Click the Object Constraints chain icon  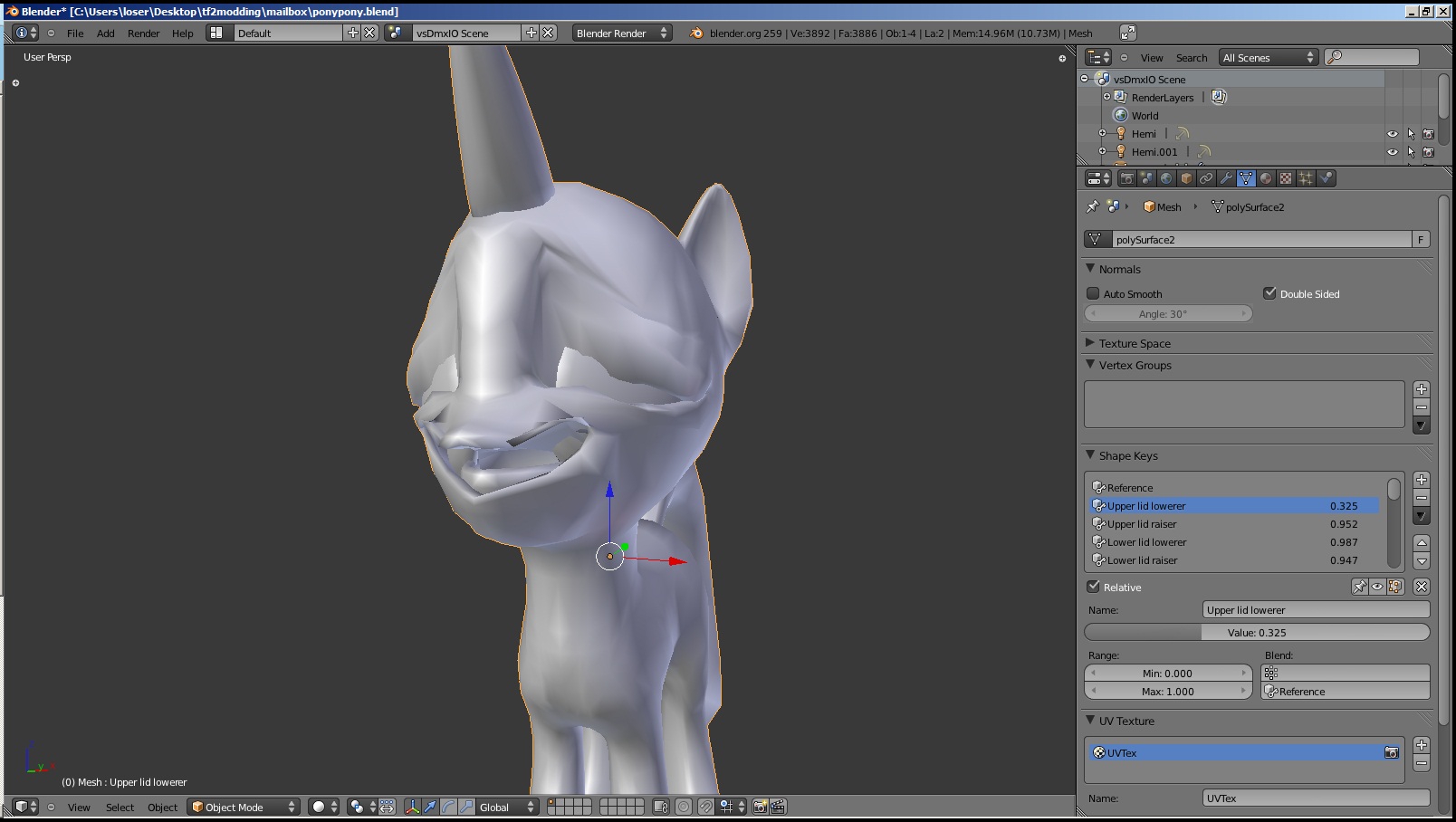pos(1206,178)
